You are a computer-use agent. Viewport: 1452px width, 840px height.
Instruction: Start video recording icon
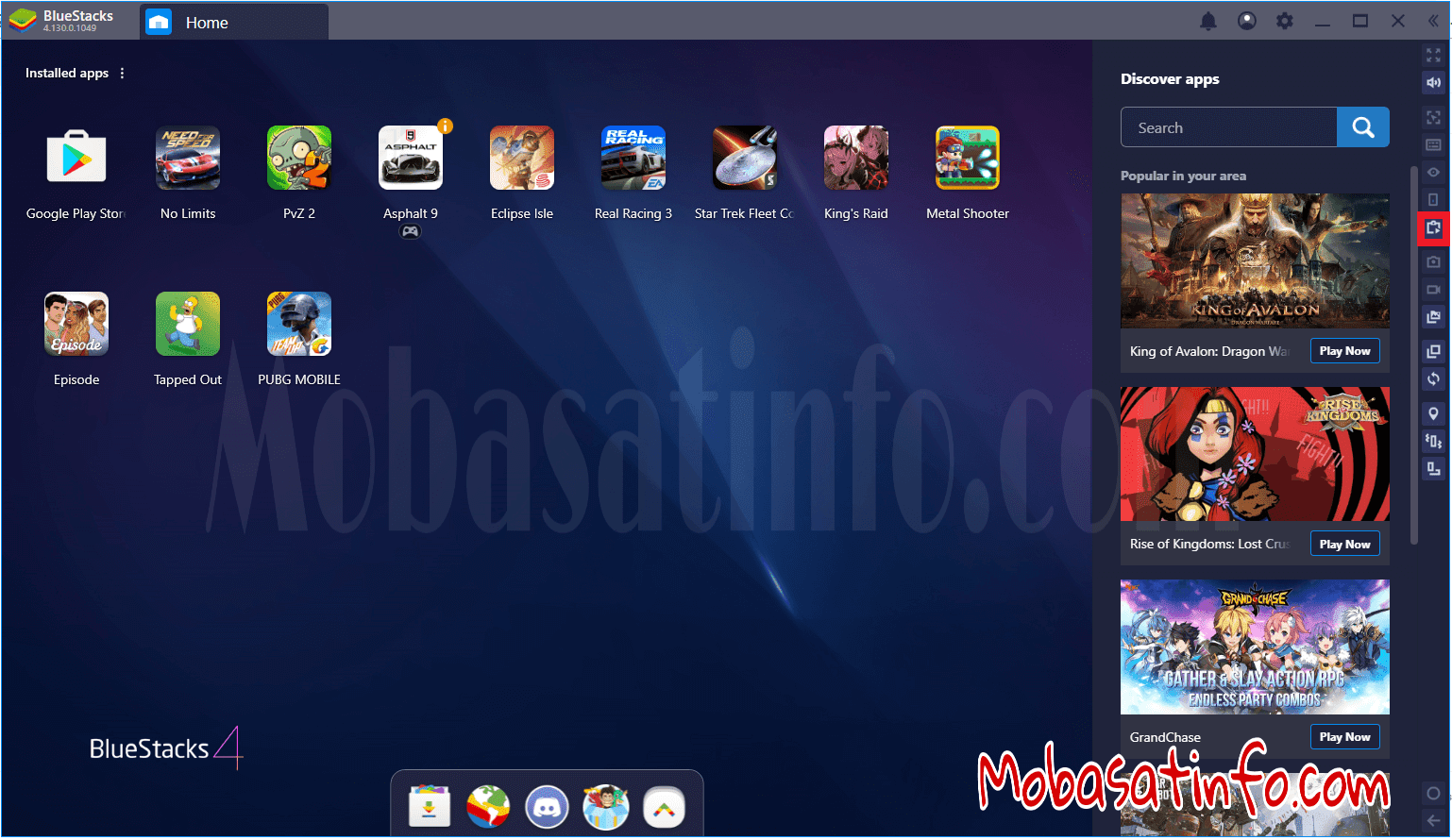point(1433,290)
